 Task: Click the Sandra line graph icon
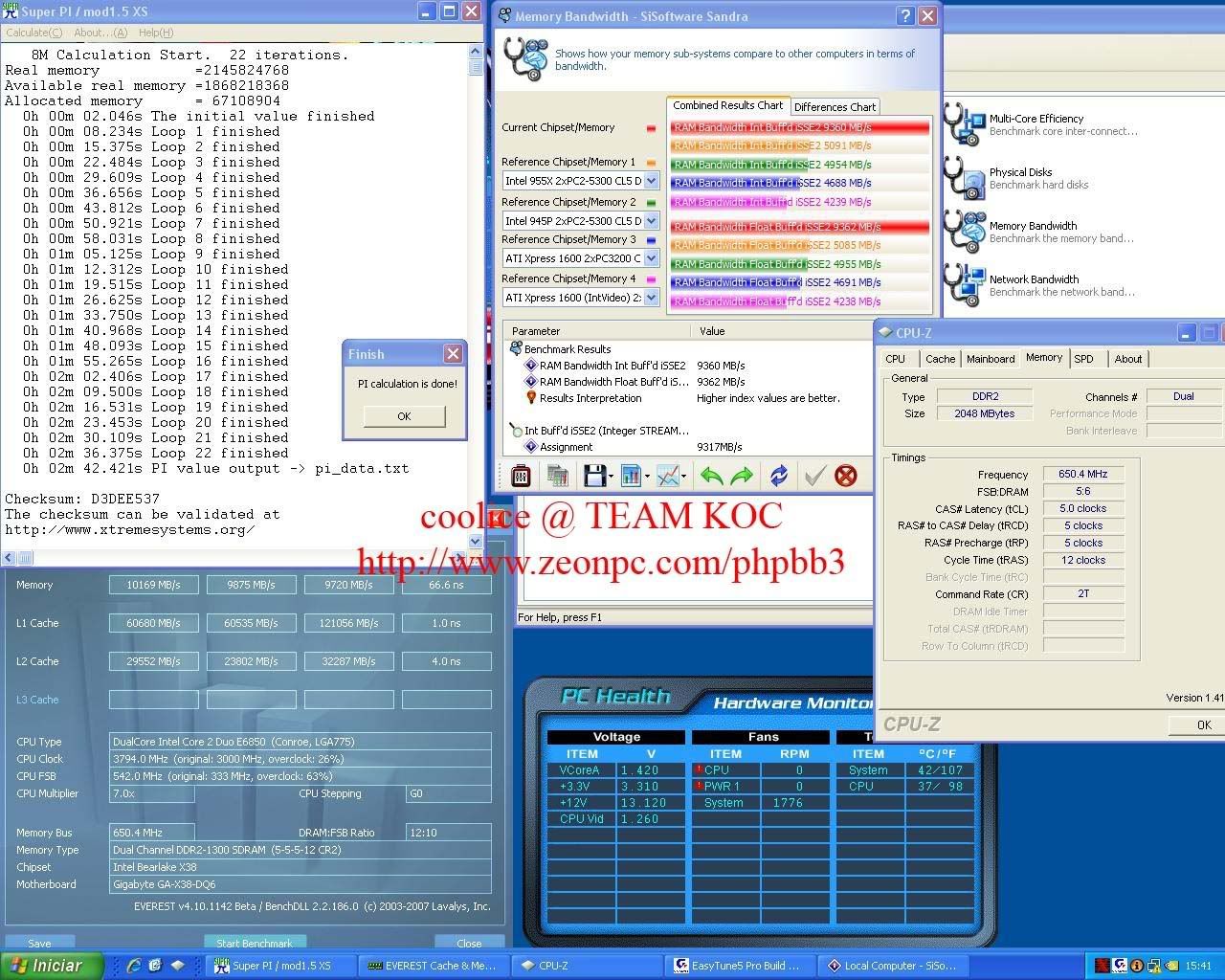coord(668,476)
